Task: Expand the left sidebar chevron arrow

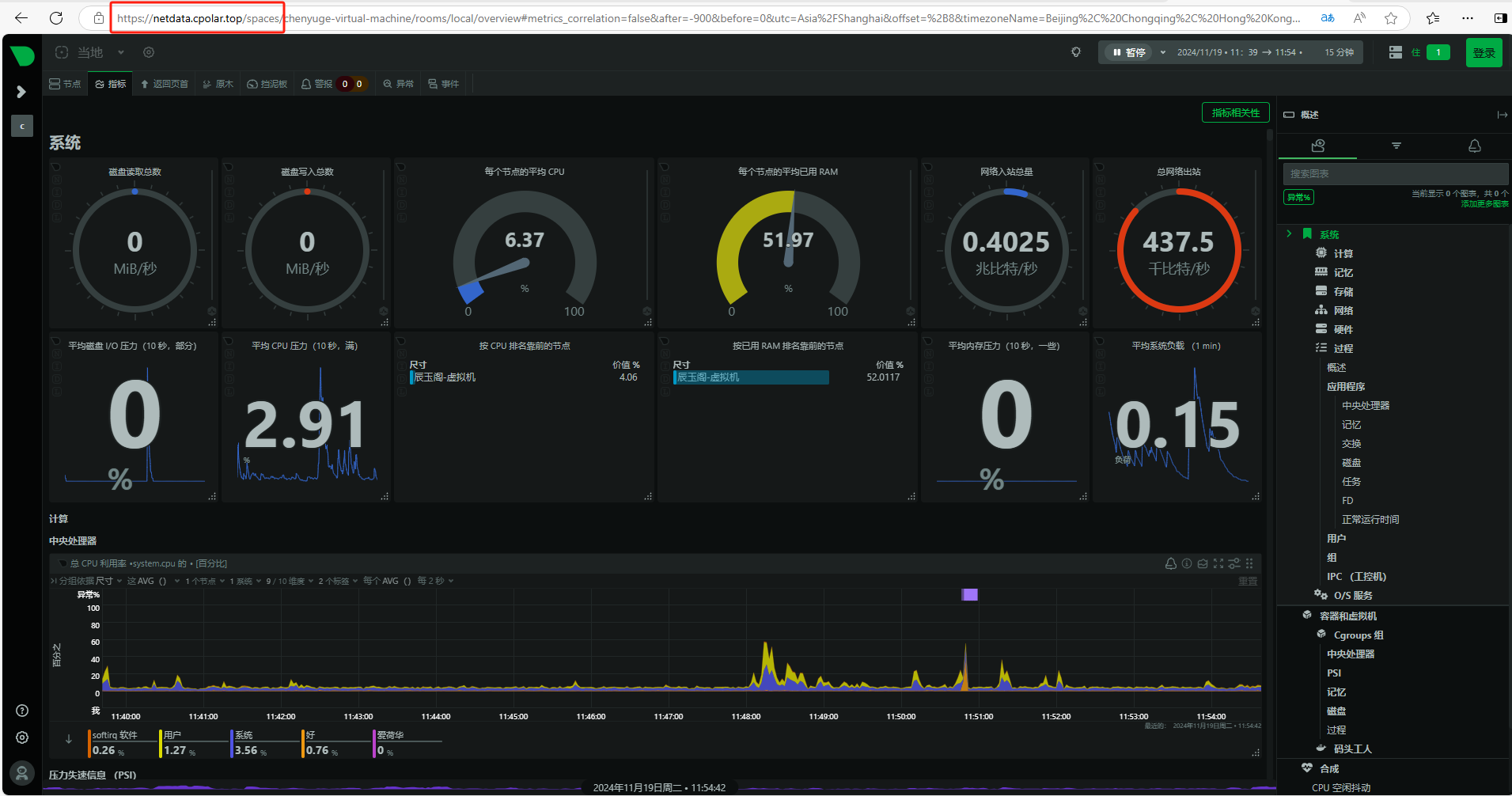Action: point(21,92)
